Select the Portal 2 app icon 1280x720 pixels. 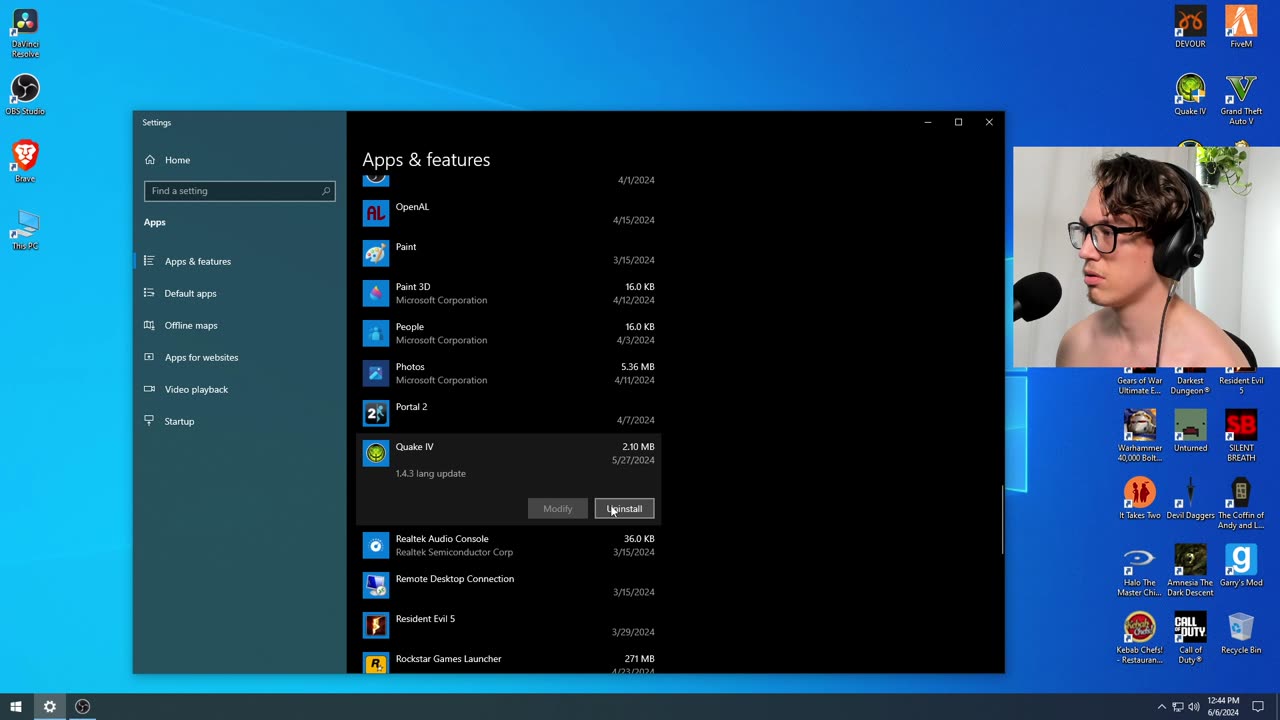(x=375, y=413)
